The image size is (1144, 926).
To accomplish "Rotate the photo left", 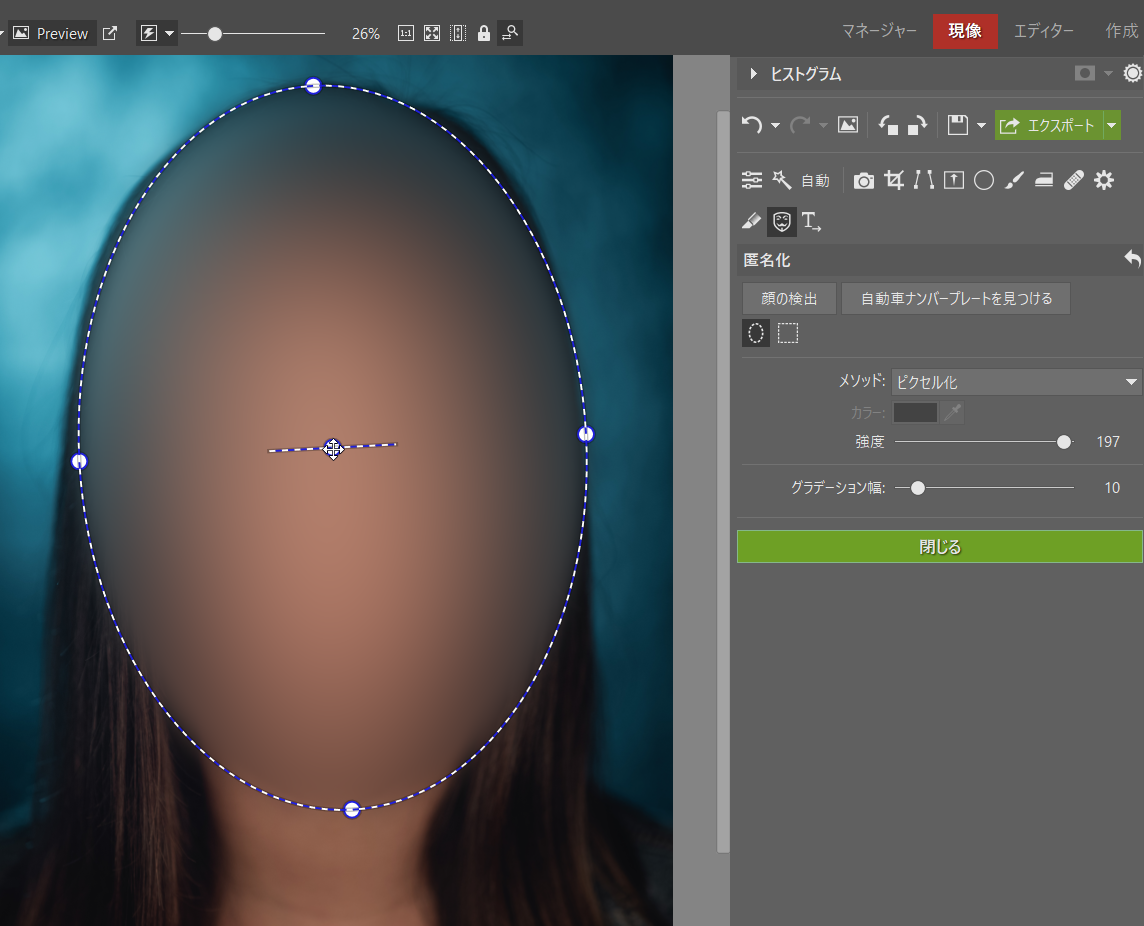I will (x=888, y=125).
